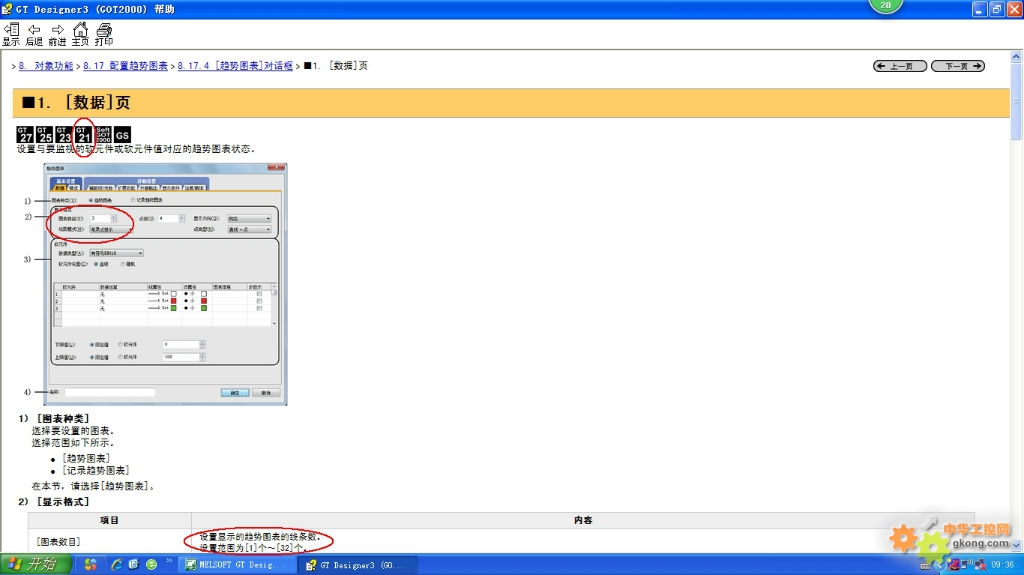This screenshot has width=1024, height=575.
Task: Go back with the 后退 toolbar icon
Action: (x=34, y=35)
